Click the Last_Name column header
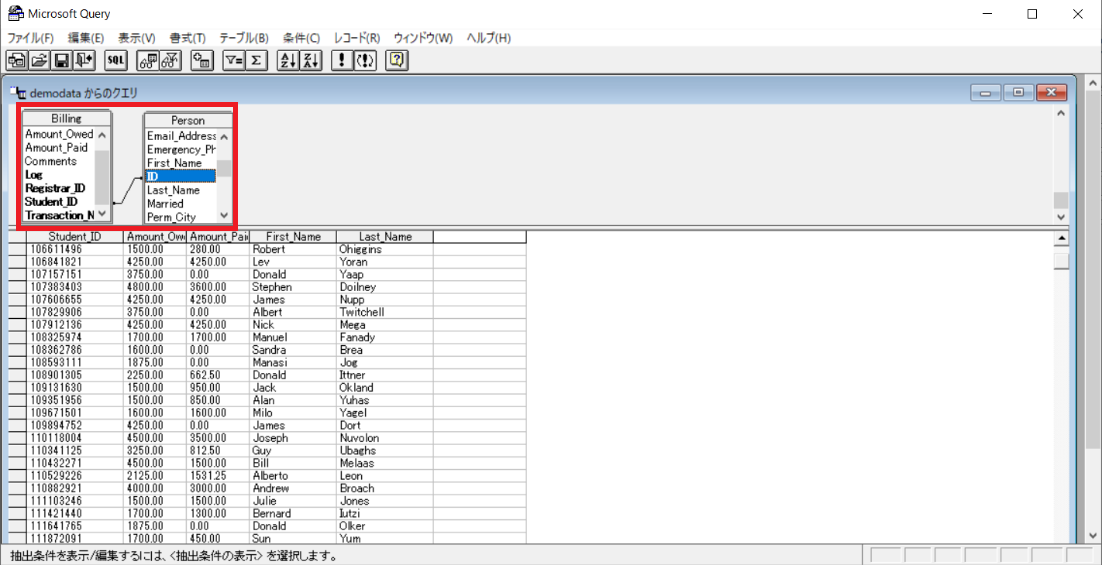 (385, 237)
